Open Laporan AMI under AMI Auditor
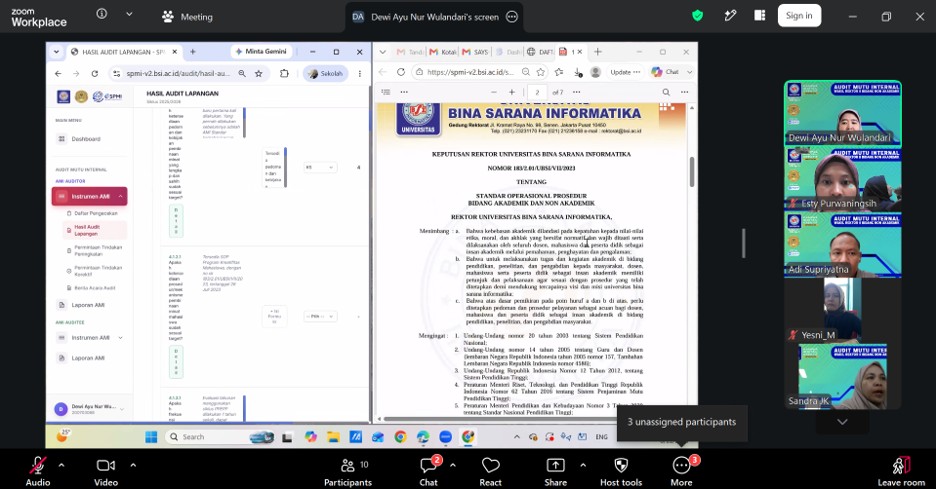Image resolution: width=936 pixels, height=489 pixels. pos(87,305)
